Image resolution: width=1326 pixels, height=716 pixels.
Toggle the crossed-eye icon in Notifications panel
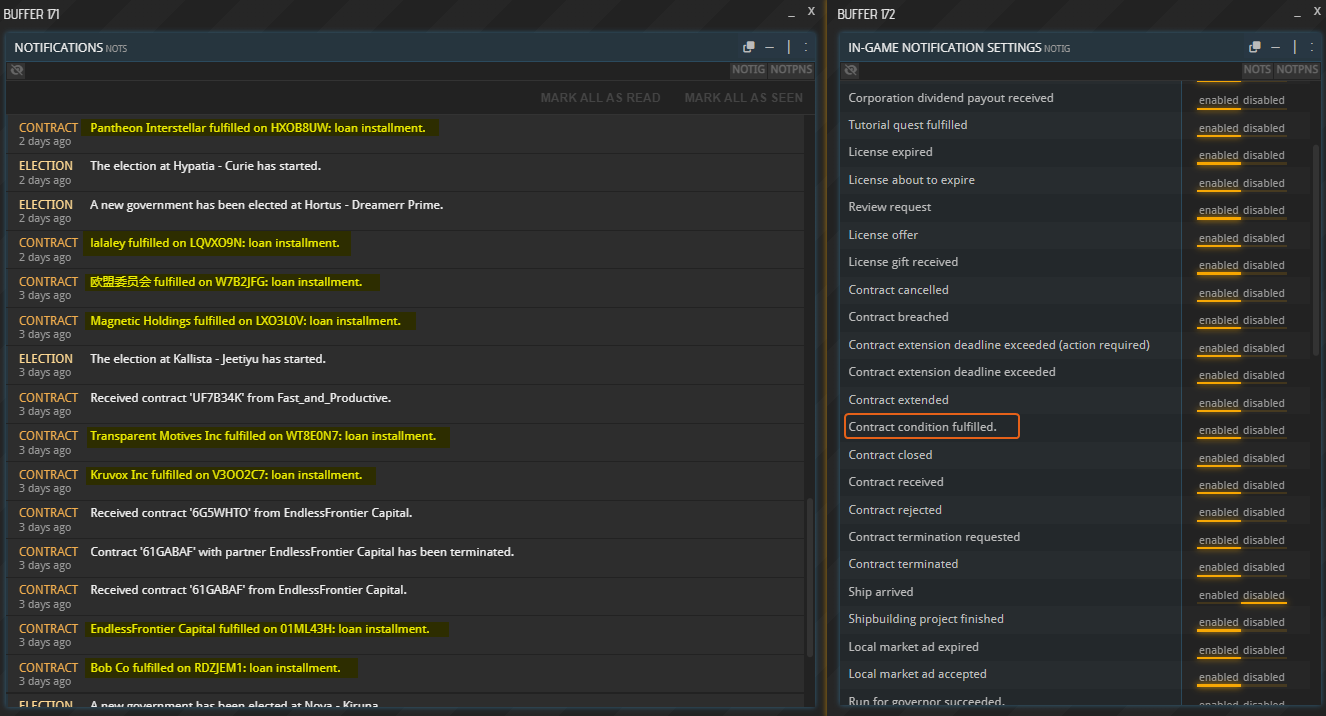point(16,70)
